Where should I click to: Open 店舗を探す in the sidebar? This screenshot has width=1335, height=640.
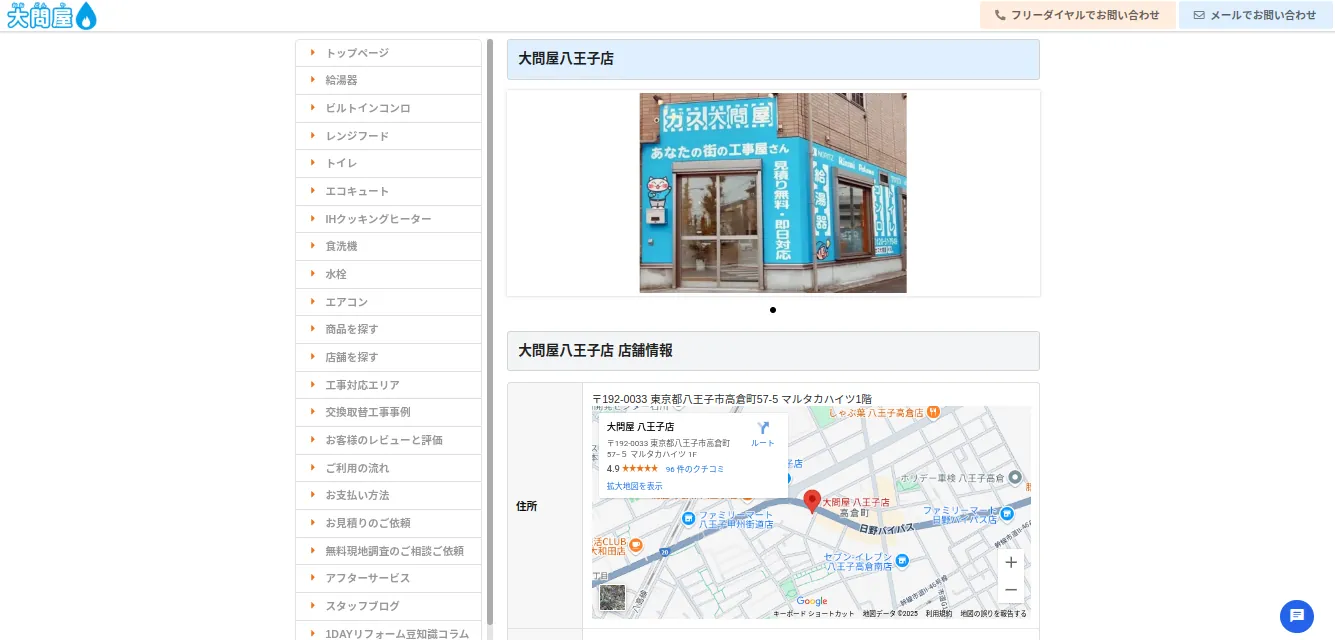point(388,357)
